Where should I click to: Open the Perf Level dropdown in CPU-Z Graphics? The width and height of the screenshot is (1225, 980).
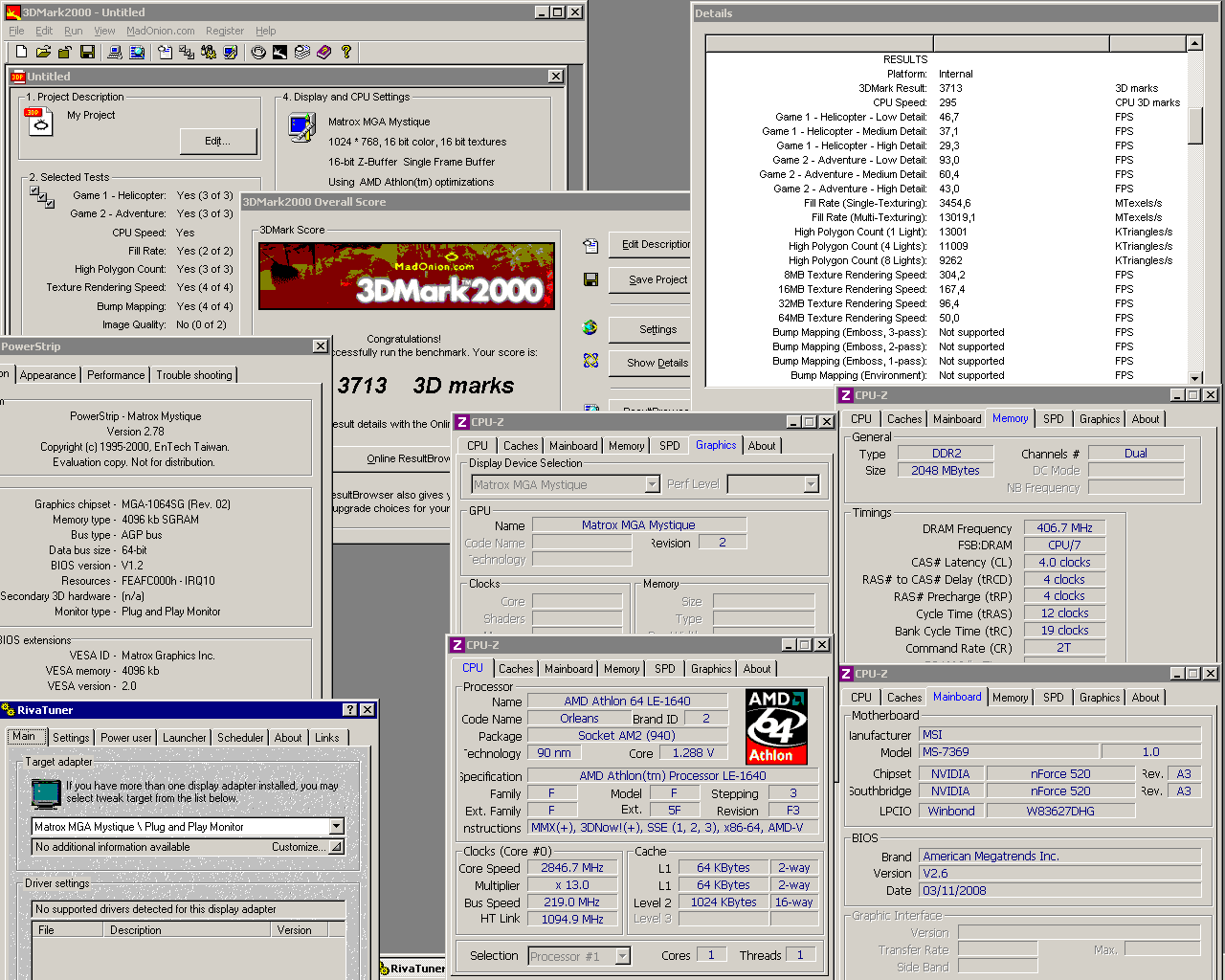tap(812, 484)
